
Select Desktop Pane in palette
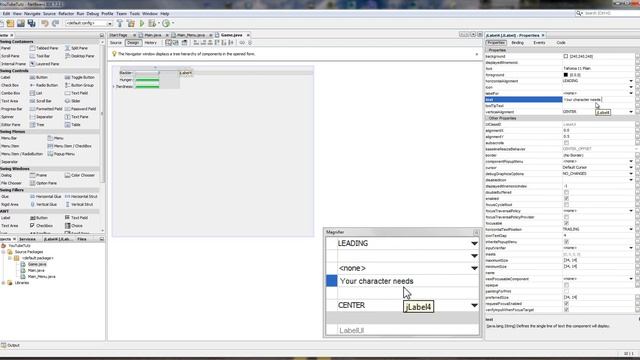click(80, 56)
